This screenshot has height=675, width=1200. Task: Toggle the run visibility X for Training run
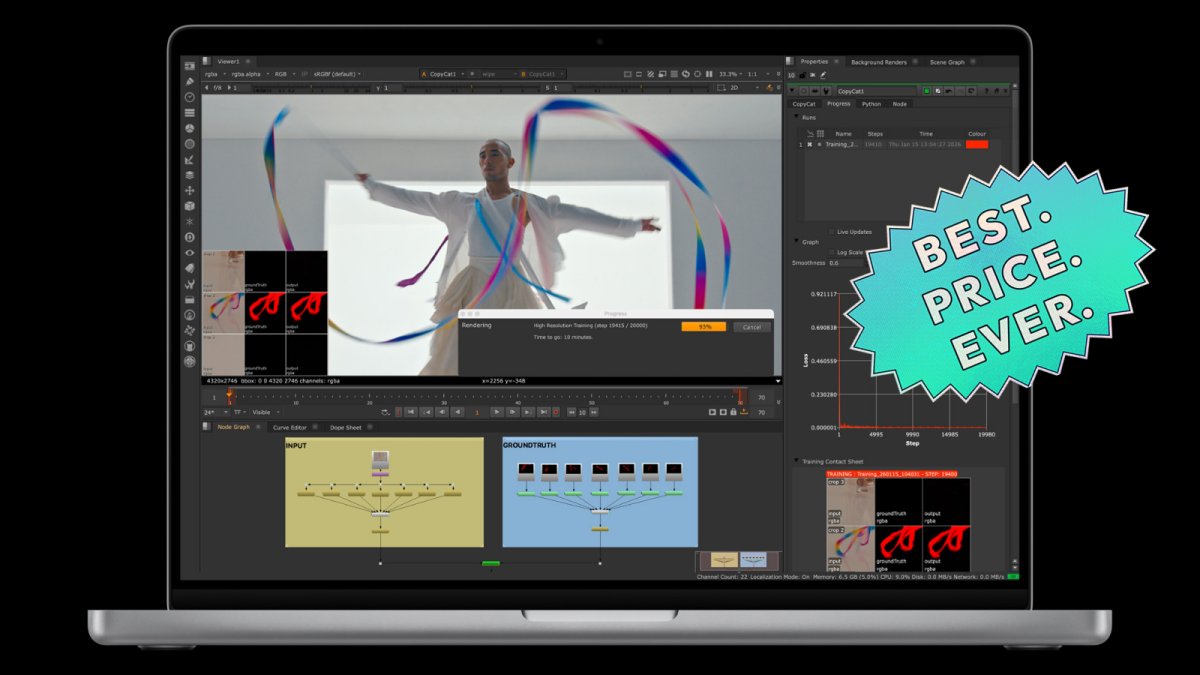click(x=809, y=145)
